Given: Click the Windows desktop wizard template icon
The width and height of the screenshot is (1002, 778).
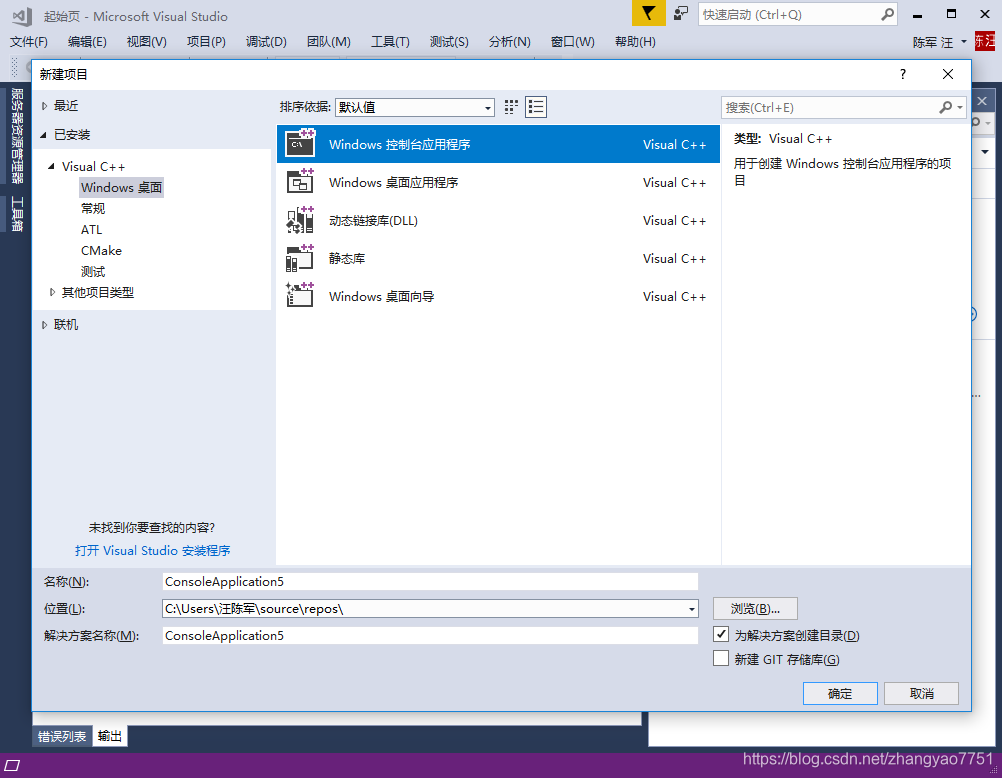Looking at the screenshot, I should [300, 295].
